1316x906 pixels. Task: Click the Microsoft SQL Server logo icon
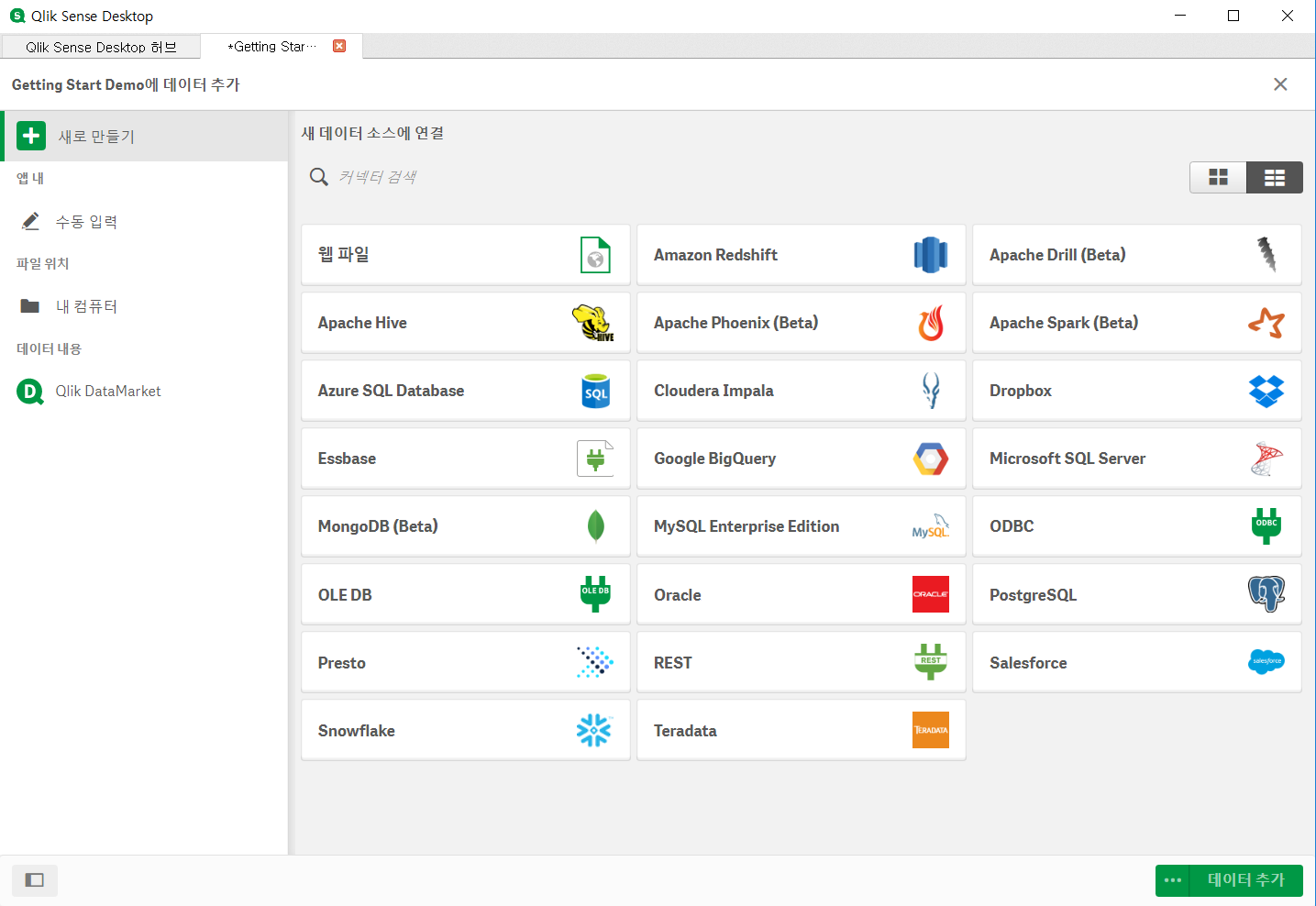coord(1266,459)
